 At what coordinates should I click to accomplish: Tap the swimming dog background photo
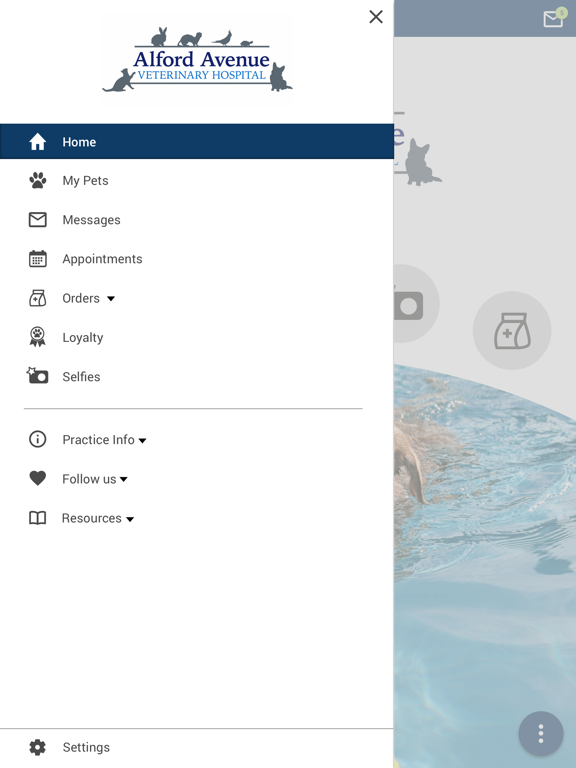click(485, 566)
